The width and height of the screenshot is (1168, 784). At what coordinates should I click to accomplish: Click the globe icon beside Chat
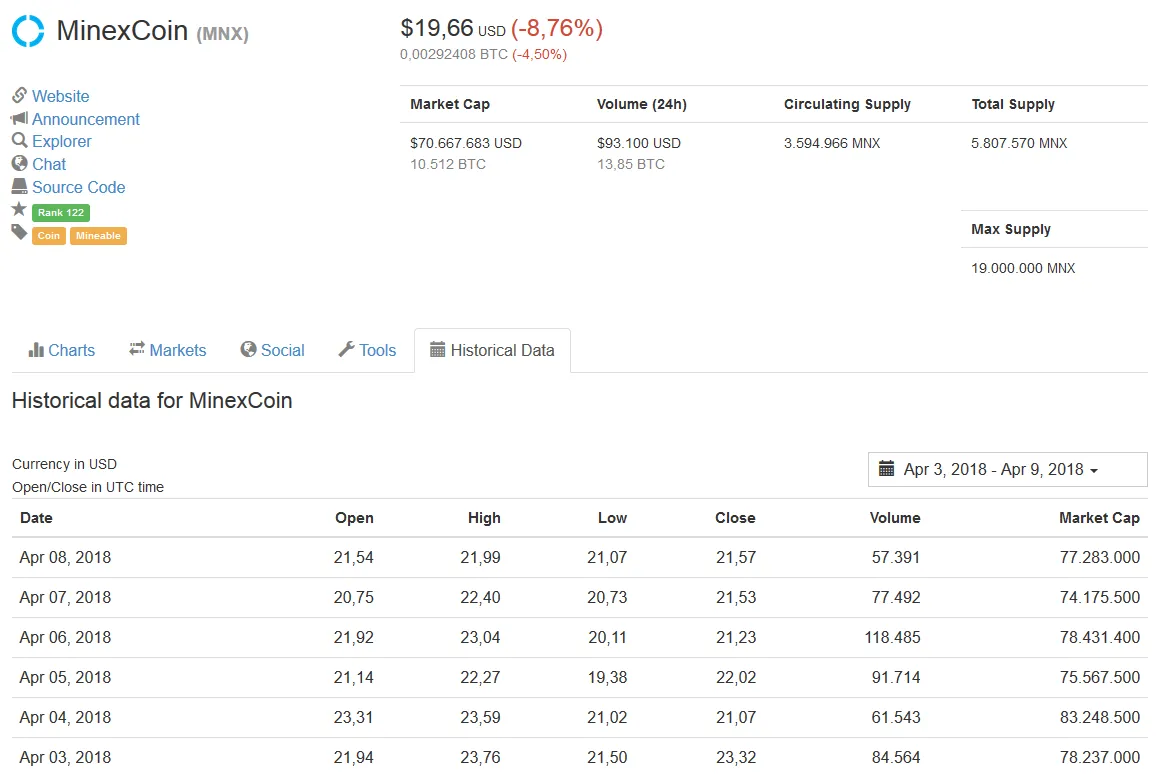[19, 163]
